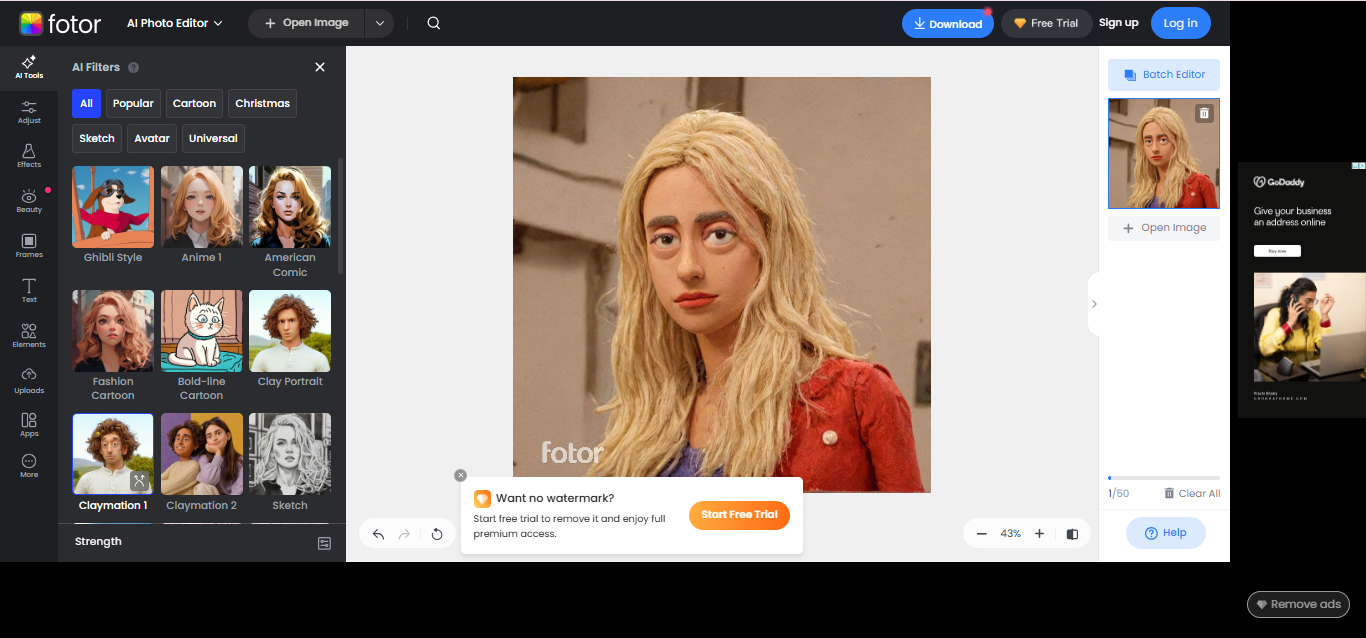
Task: Clear all images with Clear All
Action: (x=1192, y=492)
